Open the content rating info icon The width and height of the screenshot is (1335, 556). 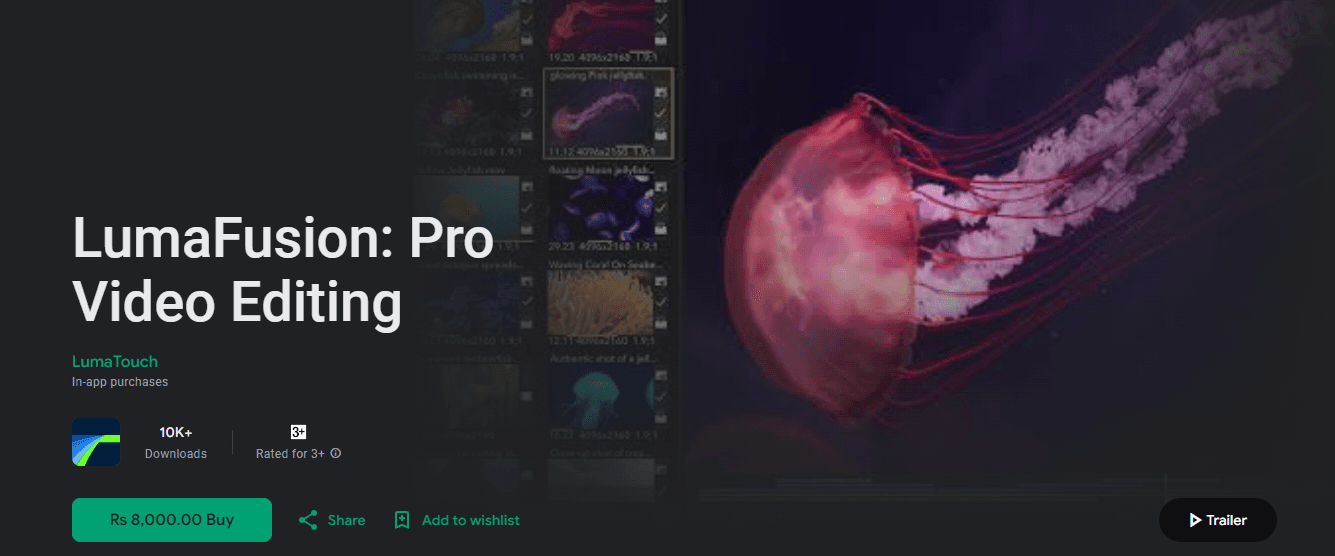pos(336,454)
